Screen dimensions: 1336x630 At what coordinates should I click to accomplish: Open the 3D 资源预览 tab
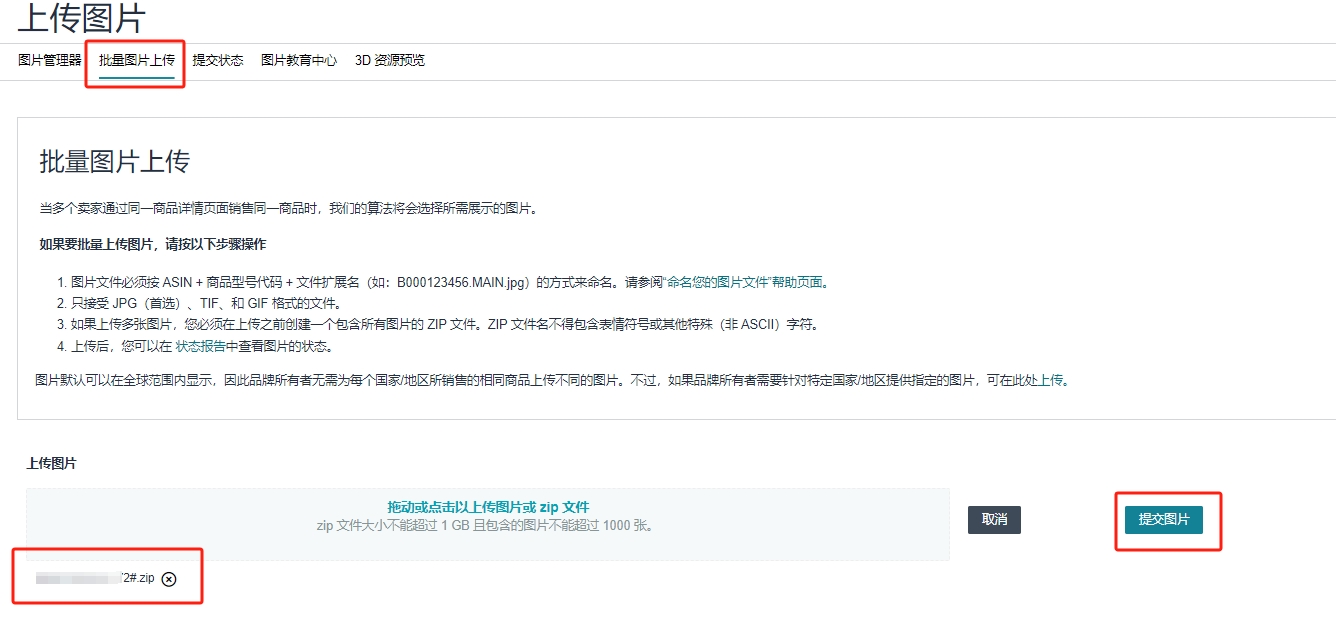pyautogui.click(x=390, y=60)
